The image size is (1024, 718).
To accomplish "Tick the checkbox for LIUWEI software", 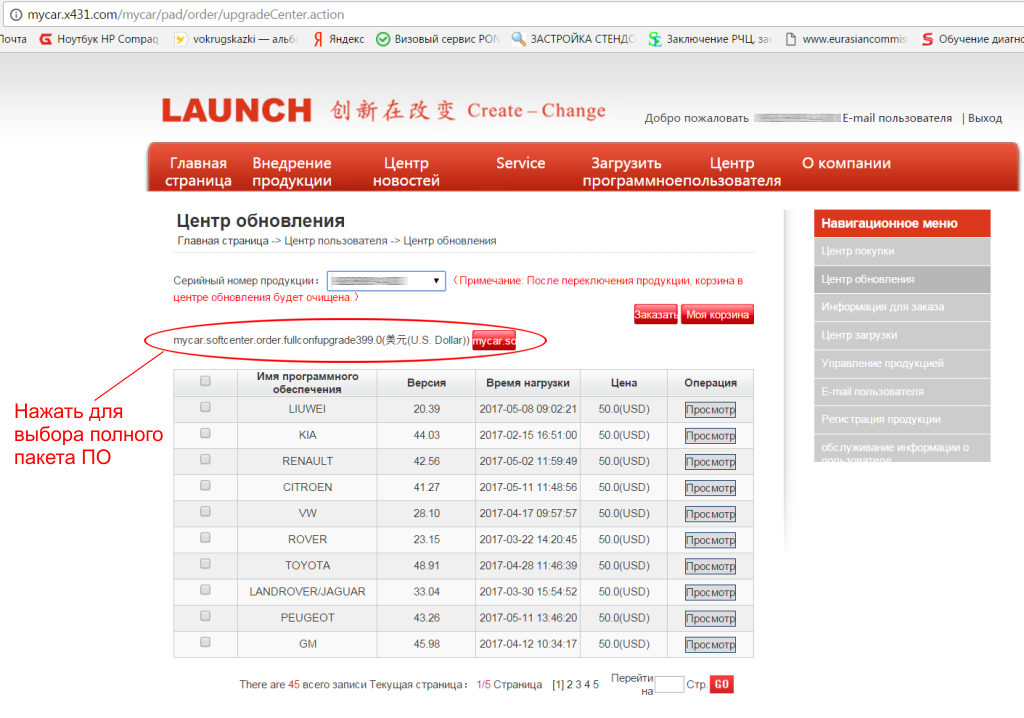I will coord(205,407).
